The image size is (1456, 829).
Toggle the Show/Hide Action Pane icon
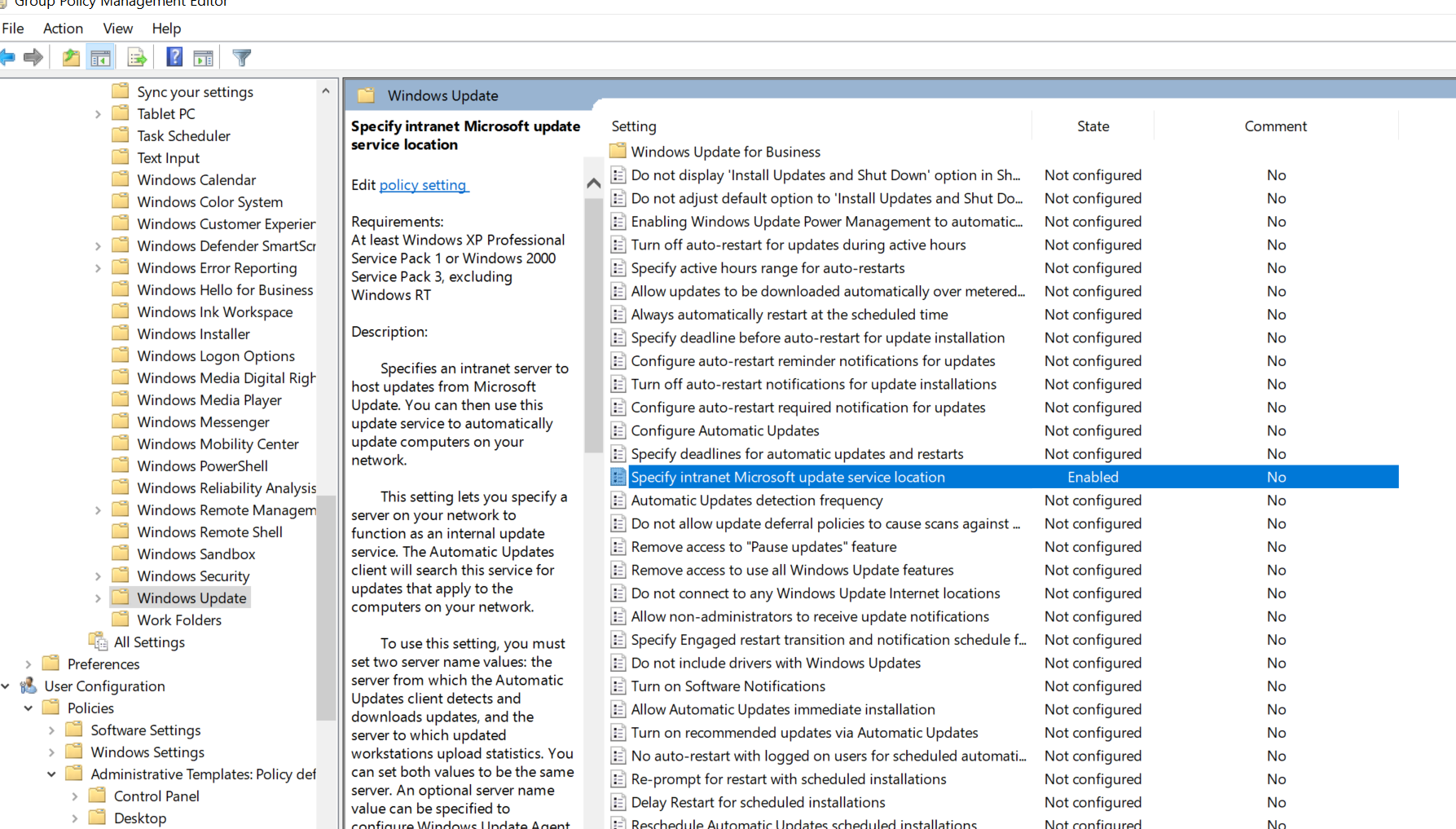coord(204,57)
